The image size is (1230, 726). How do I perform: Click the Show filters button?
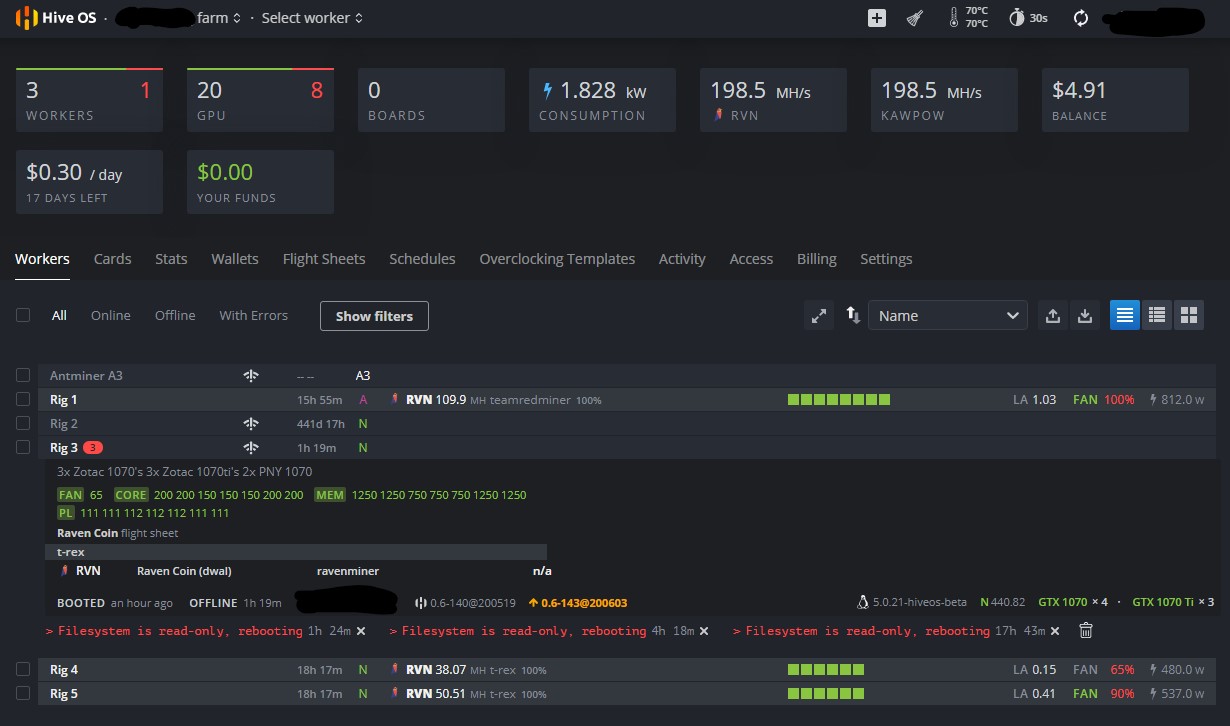pos(374,315)
